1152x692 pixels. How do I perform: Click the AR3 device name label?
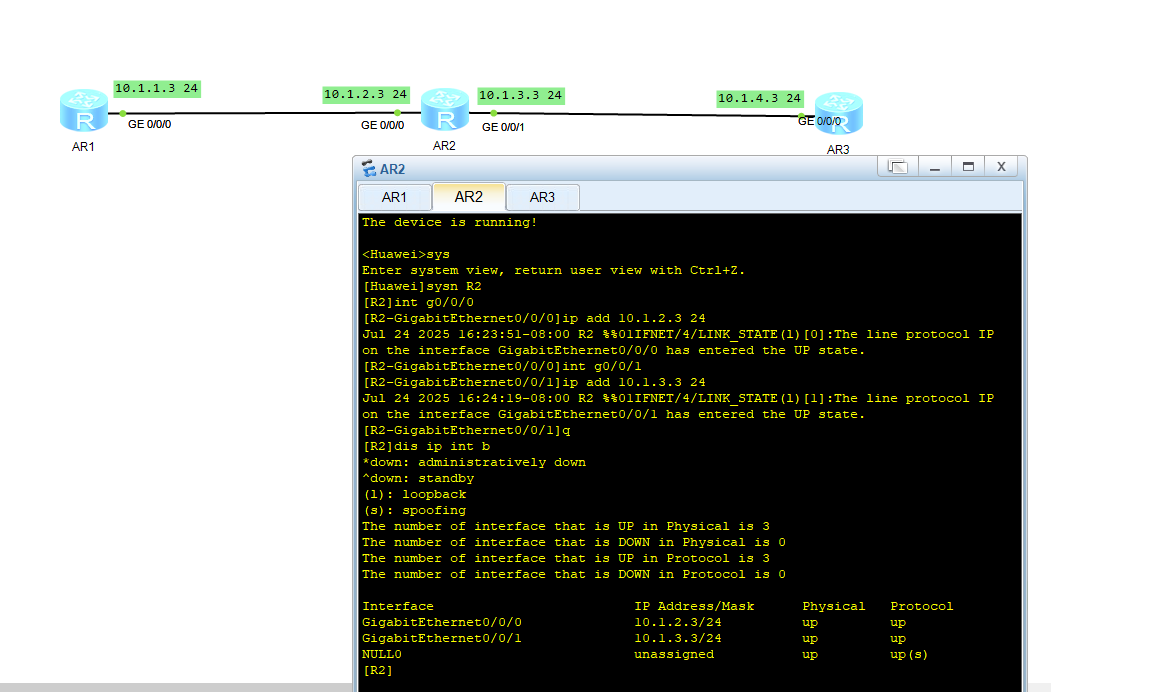click(x=838, y=150)
